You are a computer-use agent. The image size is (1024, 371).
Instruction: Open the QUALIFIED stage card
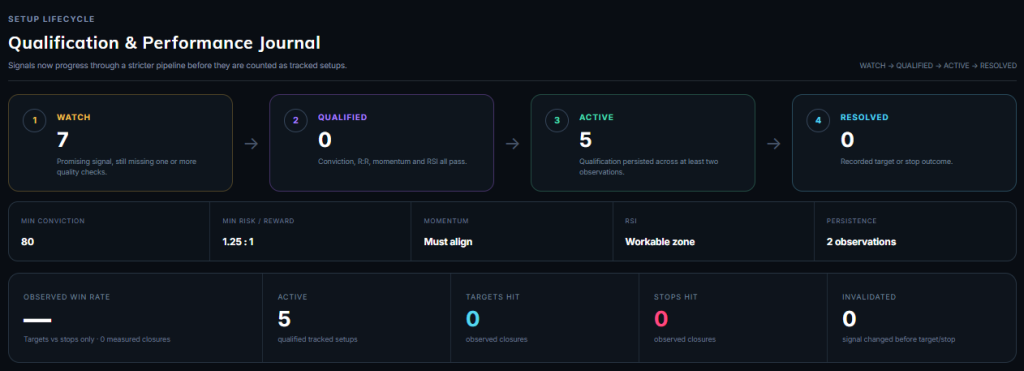click(381, 143)
